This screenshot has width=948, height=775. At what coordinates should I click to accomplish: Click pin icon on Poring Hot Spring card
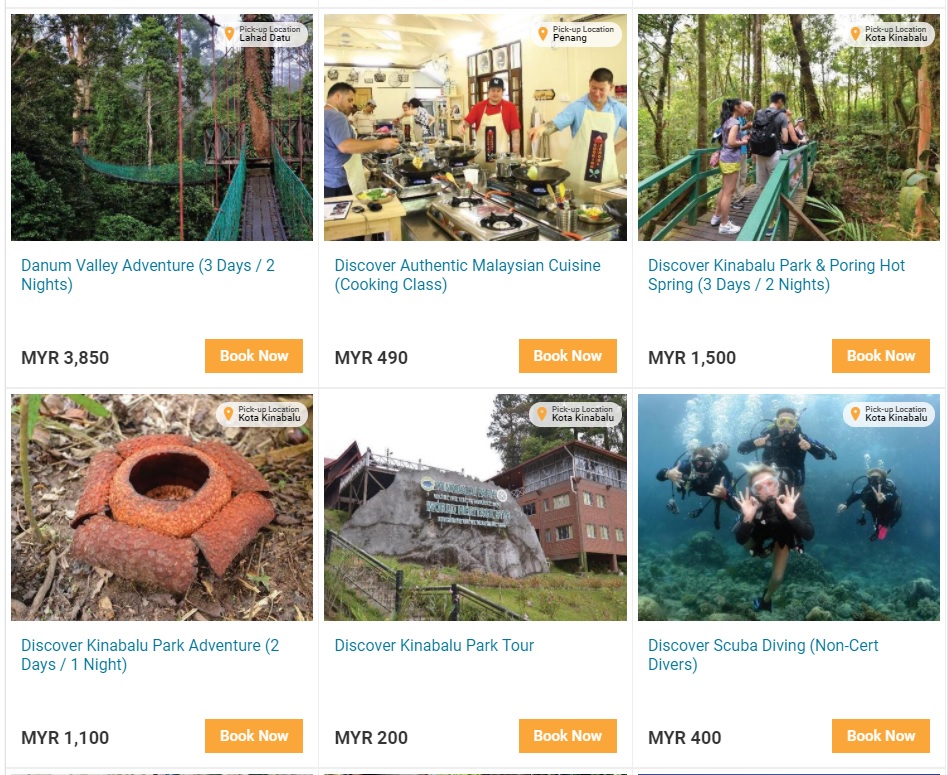click(x=855, y=33)
